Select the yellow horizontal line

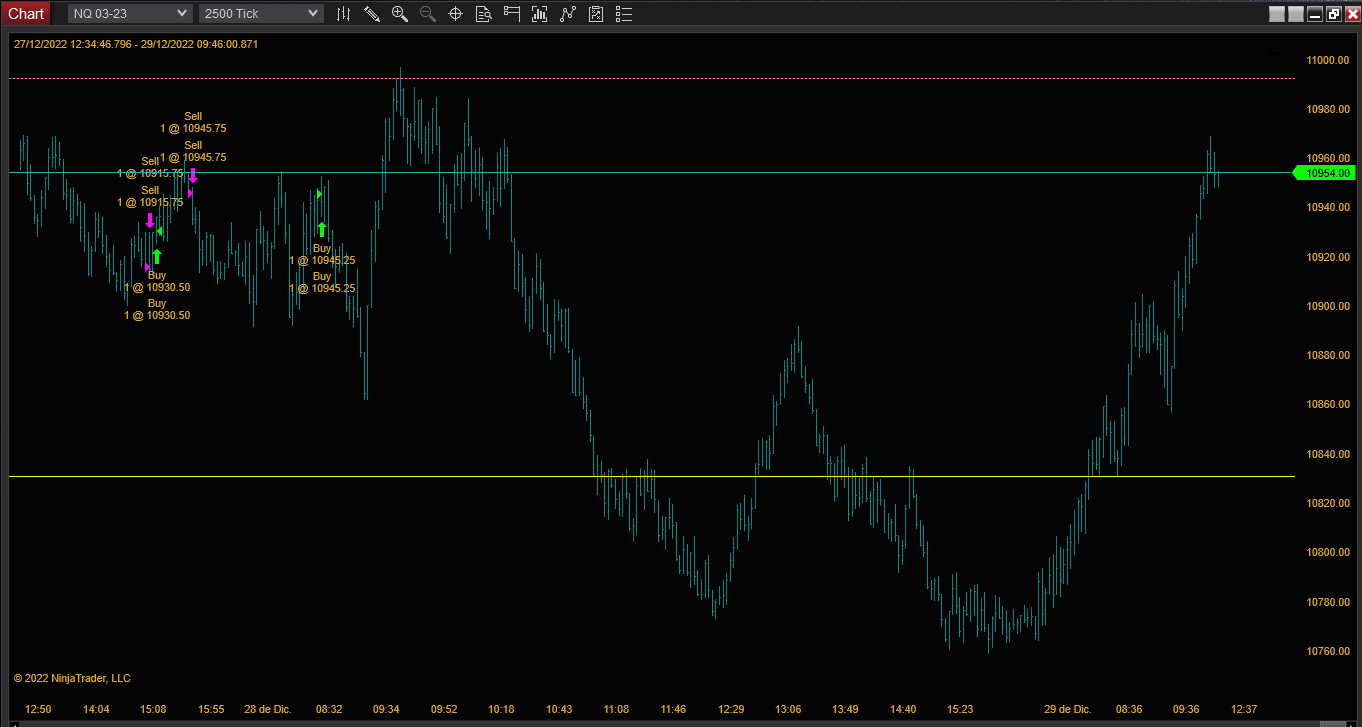652,476
